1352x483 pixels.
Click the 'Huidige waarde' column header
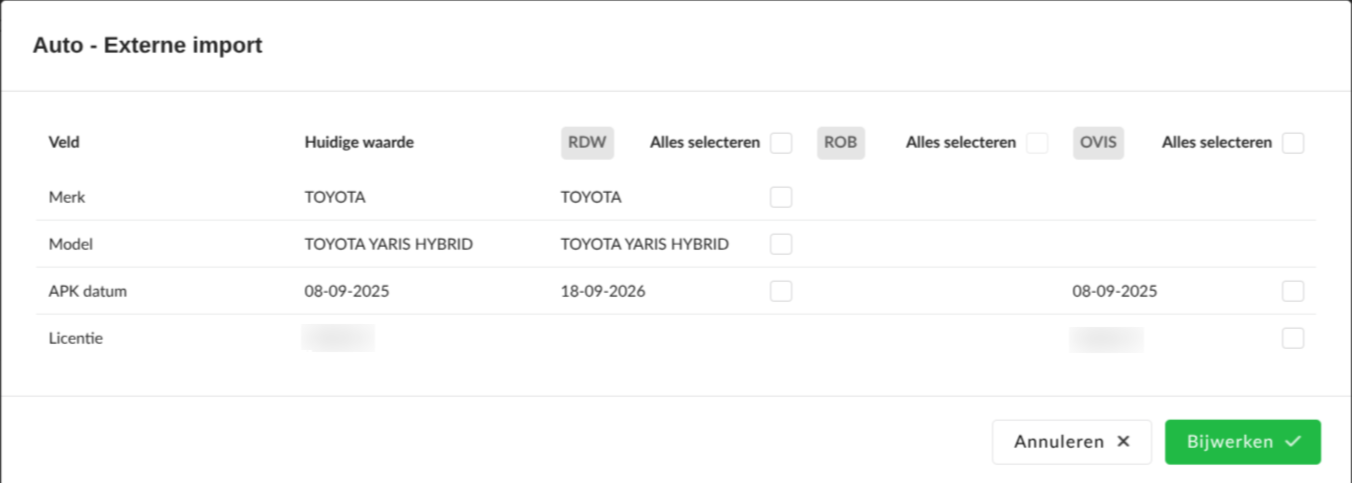(359, 143)
